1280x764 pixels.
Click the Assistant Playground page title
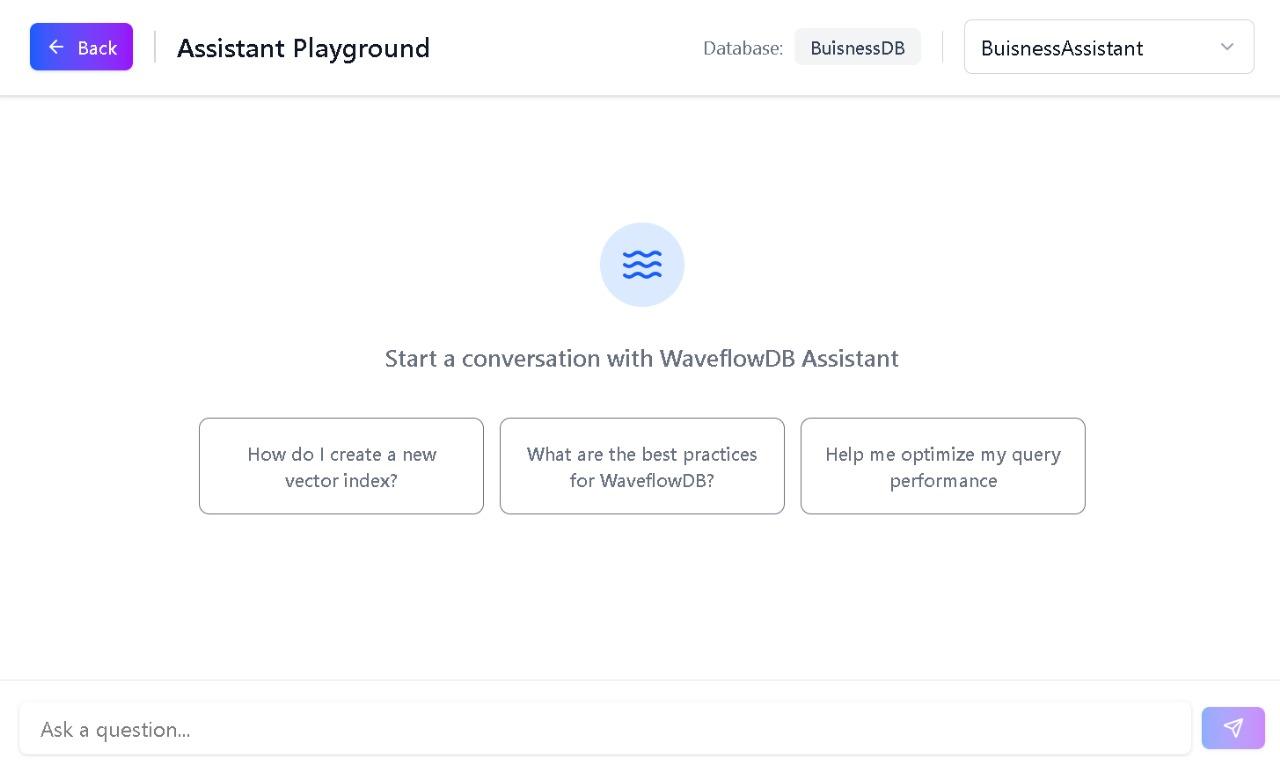[303, 48]
